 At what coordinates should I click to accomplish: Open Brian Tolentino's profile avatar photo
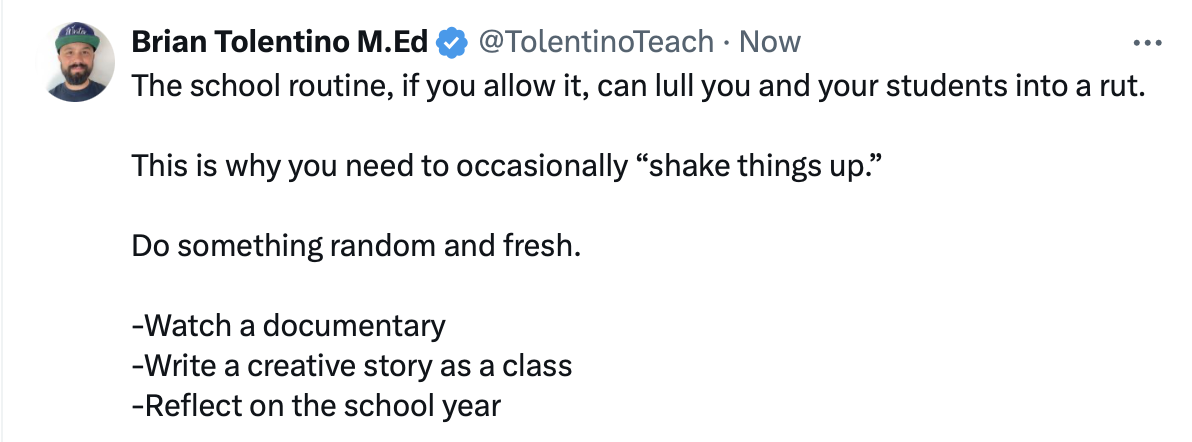coord(81,60)
